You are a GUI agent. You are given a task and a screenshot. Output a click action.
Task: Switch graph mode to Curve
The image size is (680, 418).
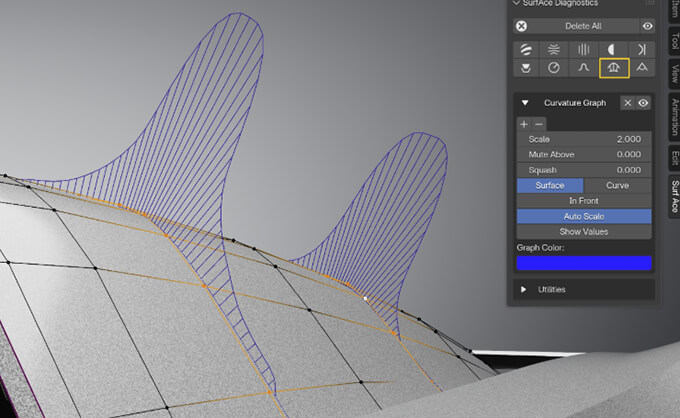click(617, 185)
